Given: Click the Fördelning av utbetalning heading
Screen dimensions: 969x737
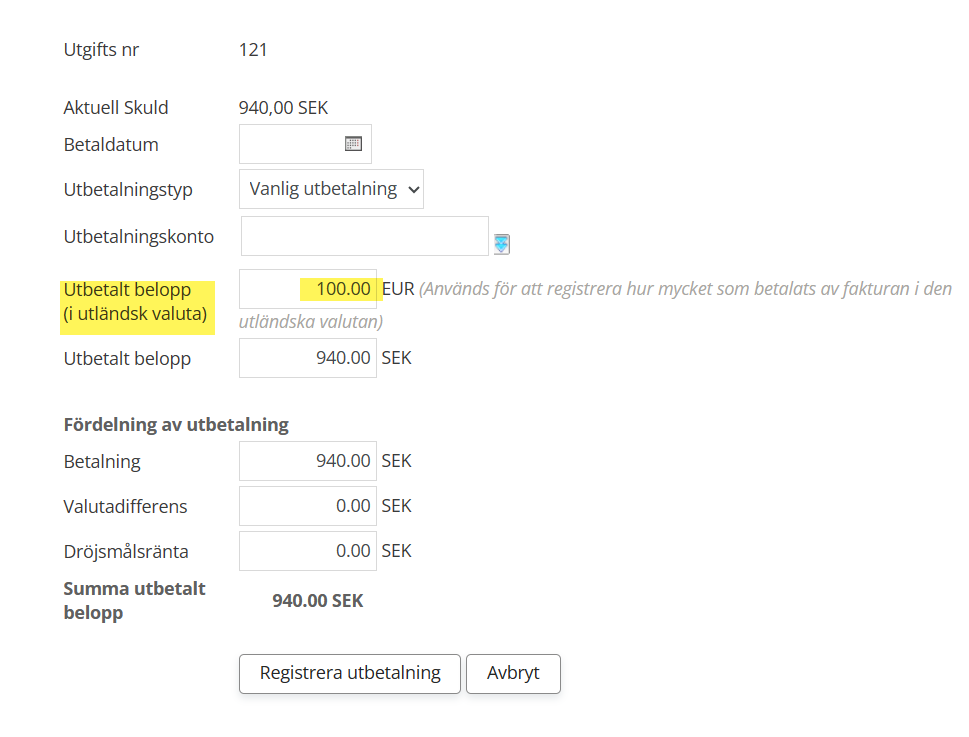Looking at the screenshot, I should 176,424.
